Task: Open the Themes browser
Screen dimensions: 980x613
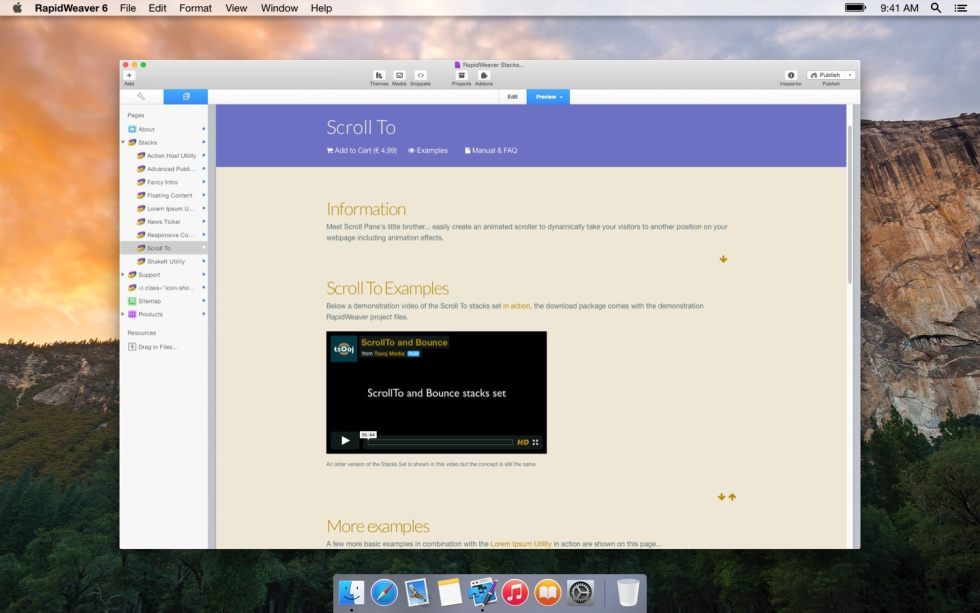Action: (379, 75)
